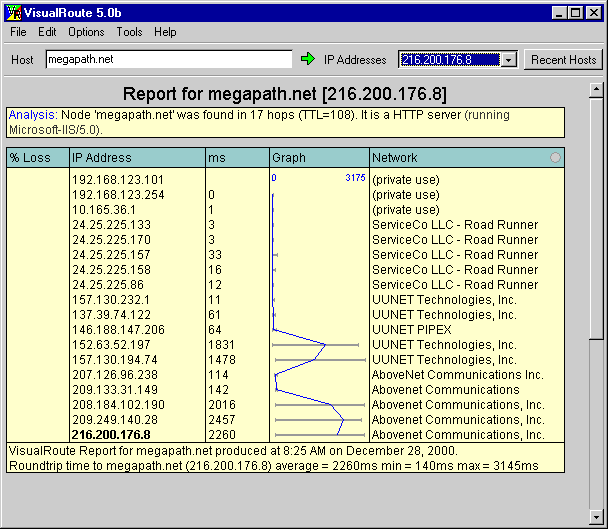
Task: Click the 61 ms value
Action: pos(214,315)
